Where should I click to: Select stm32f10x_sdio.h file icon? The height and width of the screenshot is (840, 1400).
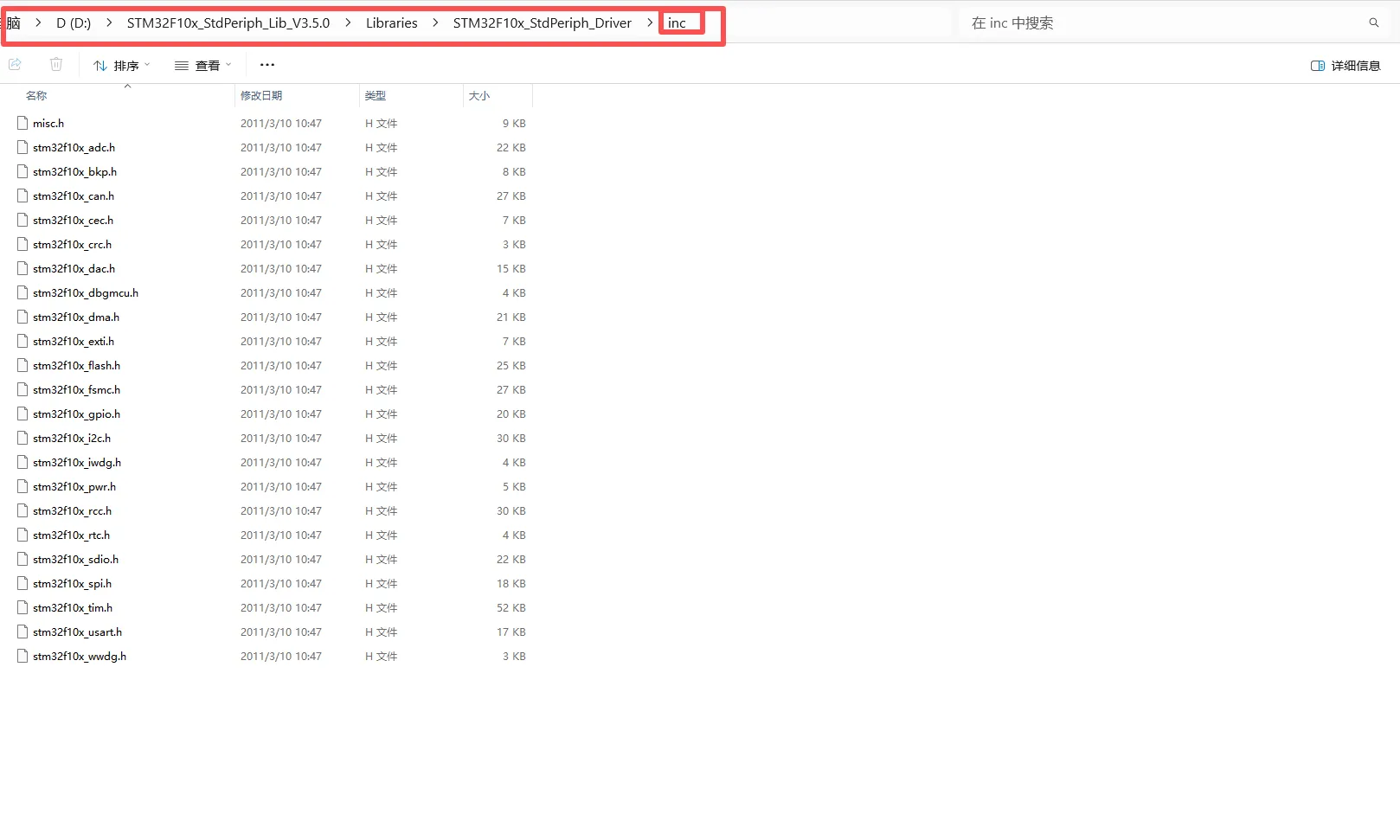click(x=22, y=560)
